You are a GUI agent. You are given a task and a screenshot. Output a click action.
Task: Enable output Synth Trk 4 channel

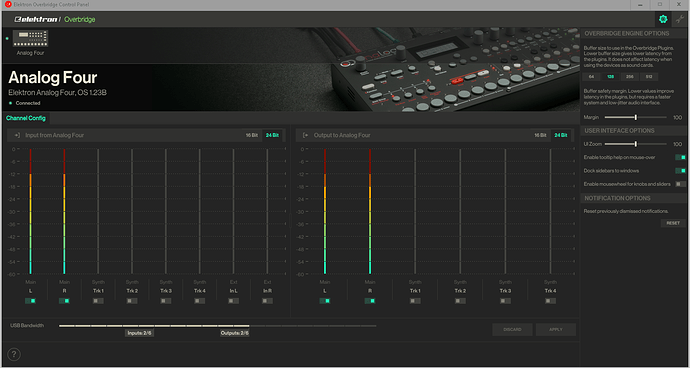pos(550,301)
